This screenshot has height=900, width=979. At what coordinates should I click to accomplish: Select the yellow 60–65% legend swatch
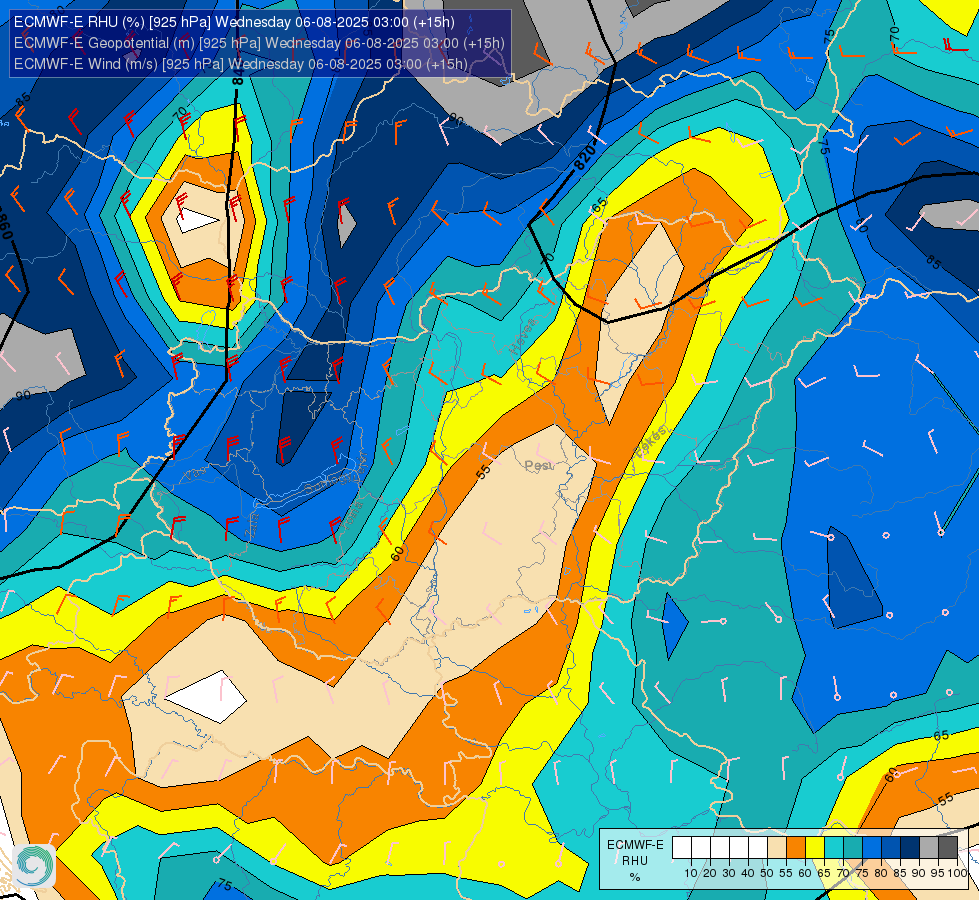[x=815, y=847]
